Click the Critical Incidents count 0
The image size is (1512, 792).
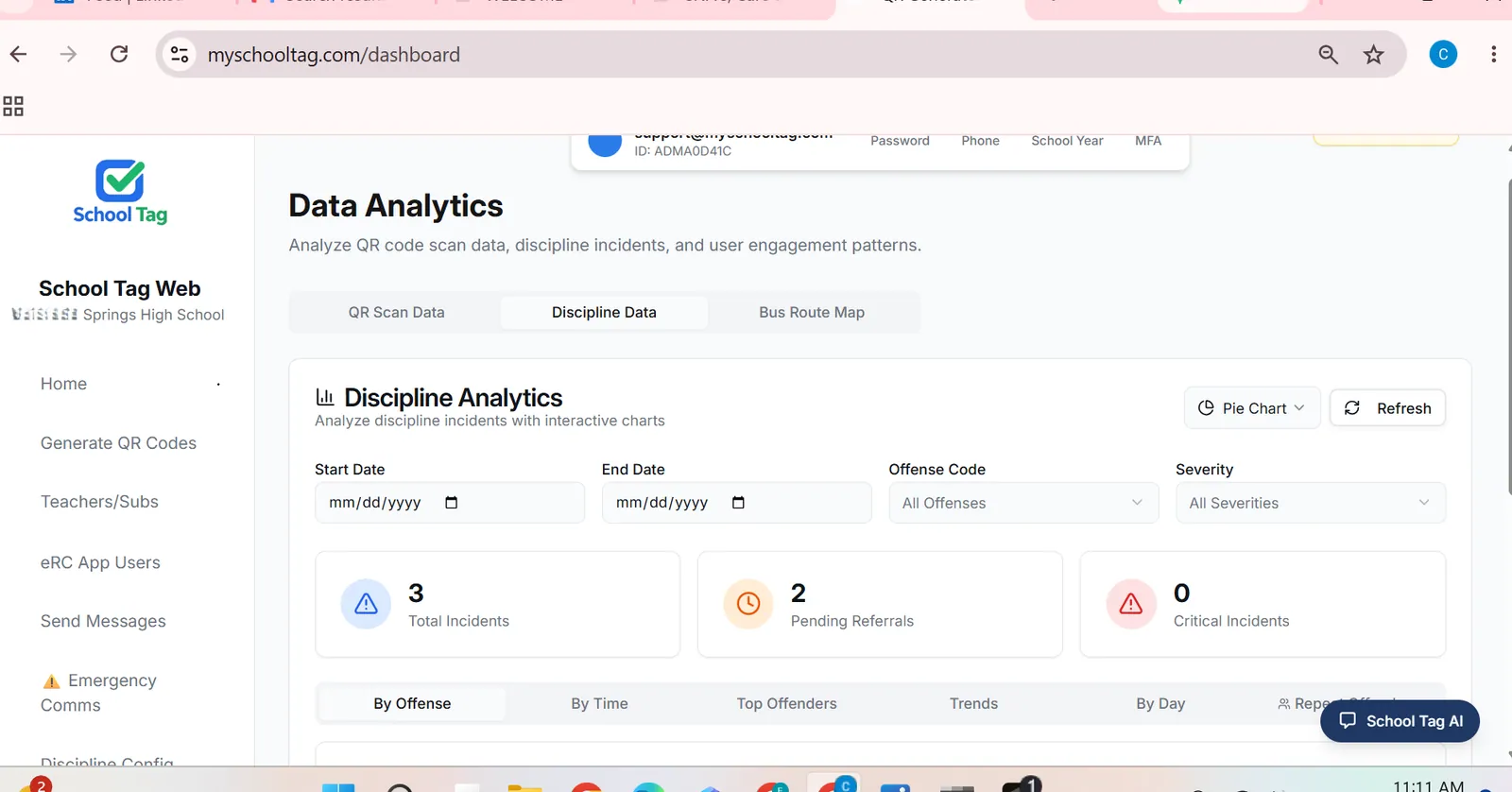pos(1181,594)
